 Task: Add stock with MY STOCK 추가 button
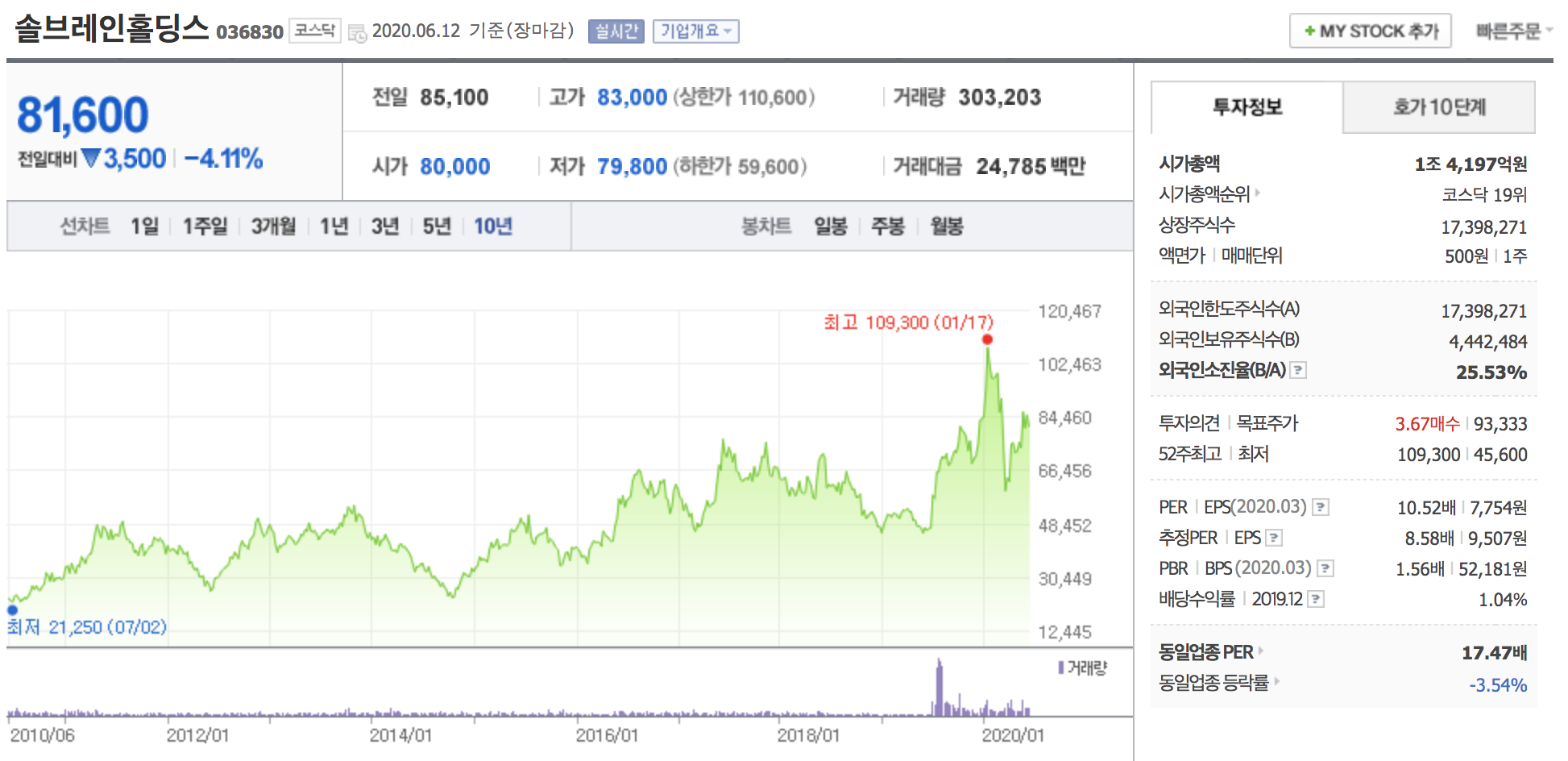pos(1370,31)
